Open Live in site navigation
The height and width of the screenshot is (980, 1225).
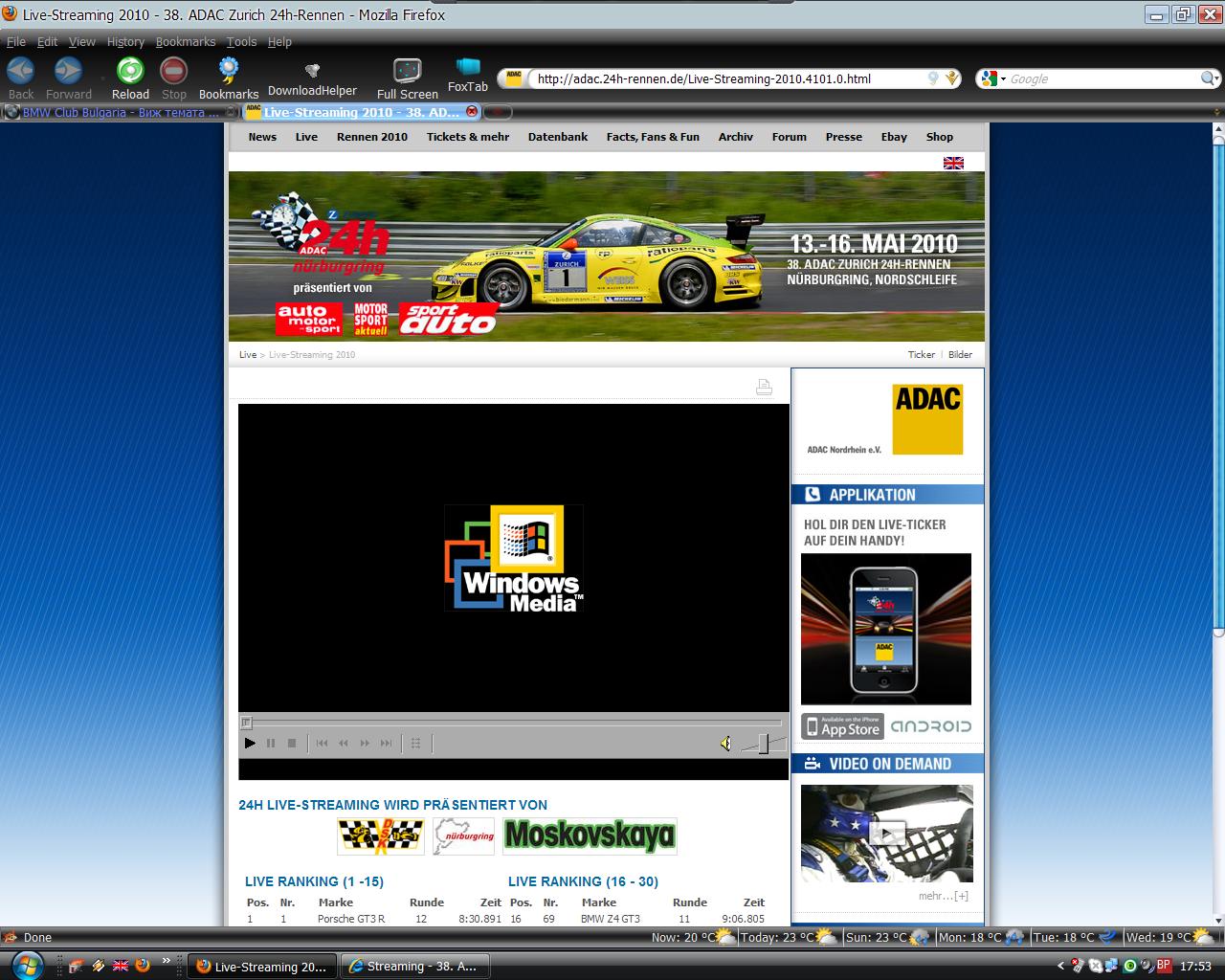(x=306, y=137)
